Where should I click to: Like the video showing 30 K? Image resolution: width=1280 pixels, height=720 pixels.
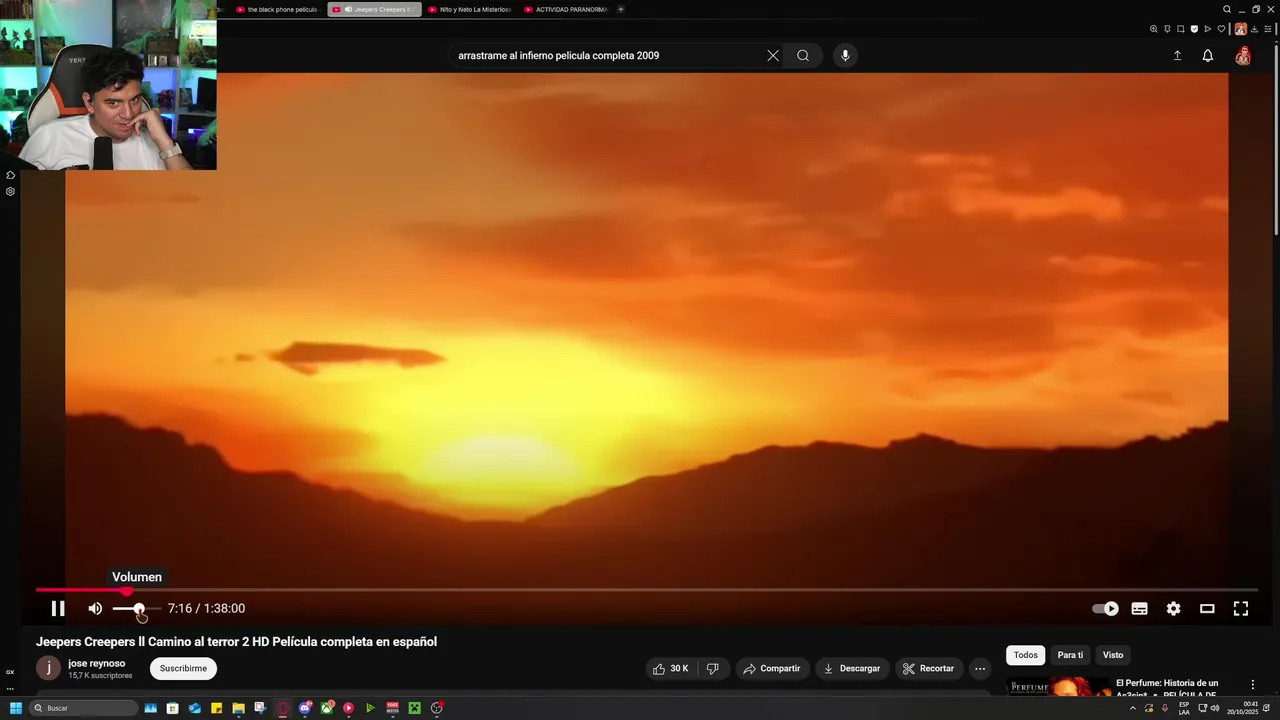click(x=672, y=668)
